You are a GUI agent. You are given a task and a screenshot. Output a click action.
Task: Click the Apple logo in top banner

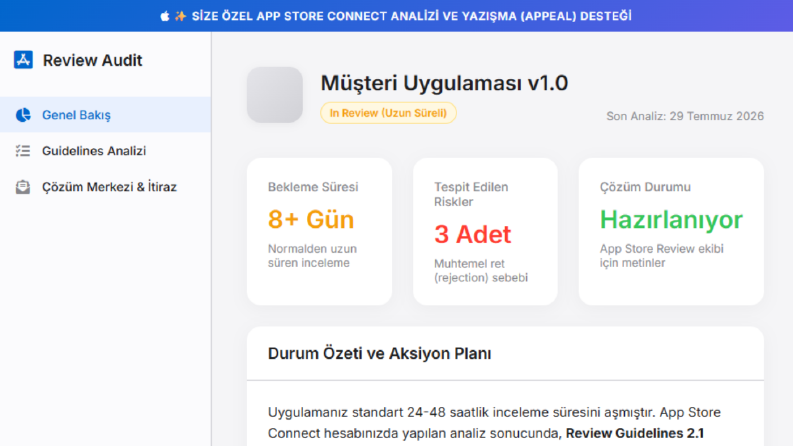pos(165,16)
